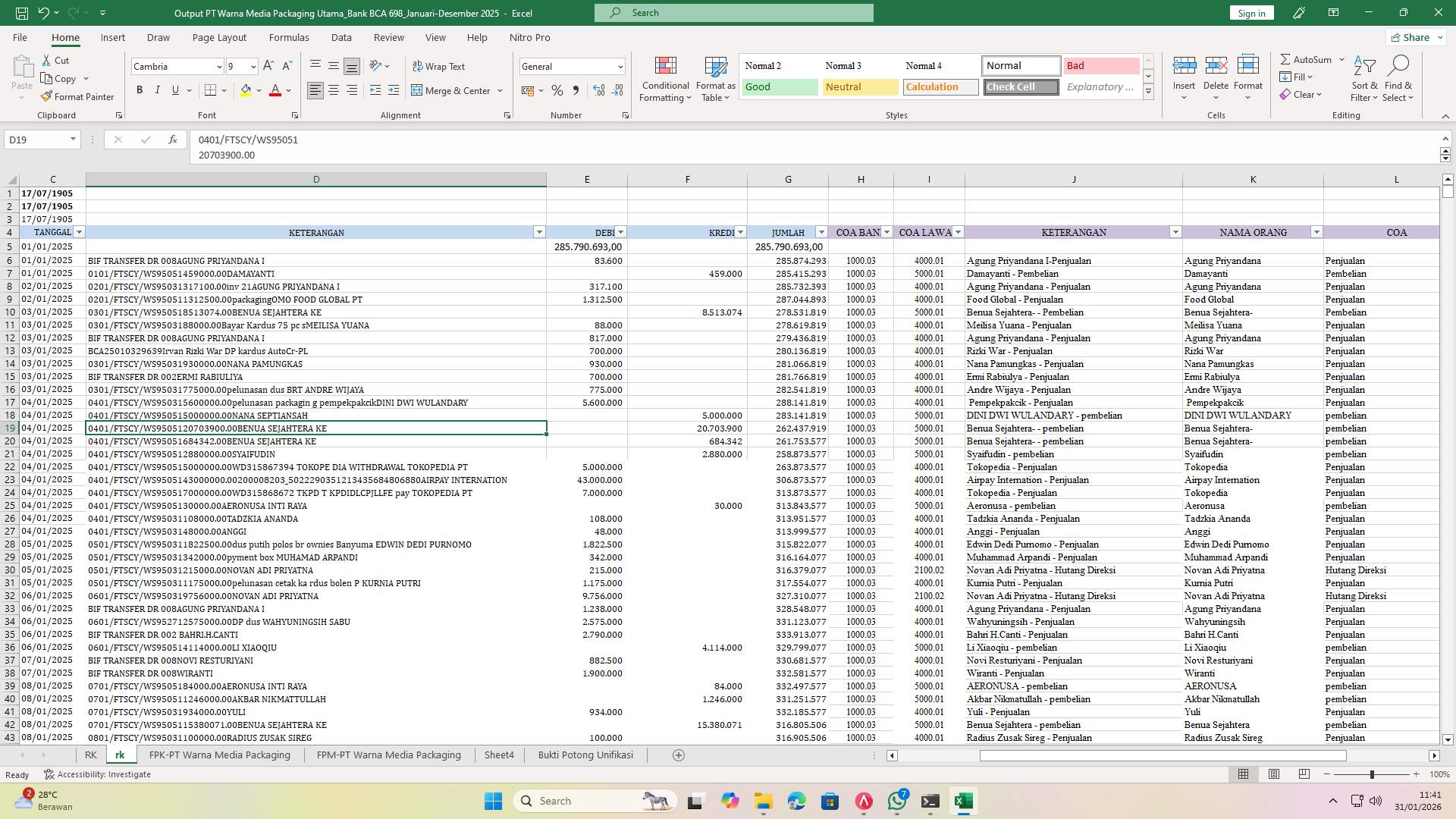Toggle Wrap Text on selected cell
This screenshot has width=1456, height=819.
[439, 66]
